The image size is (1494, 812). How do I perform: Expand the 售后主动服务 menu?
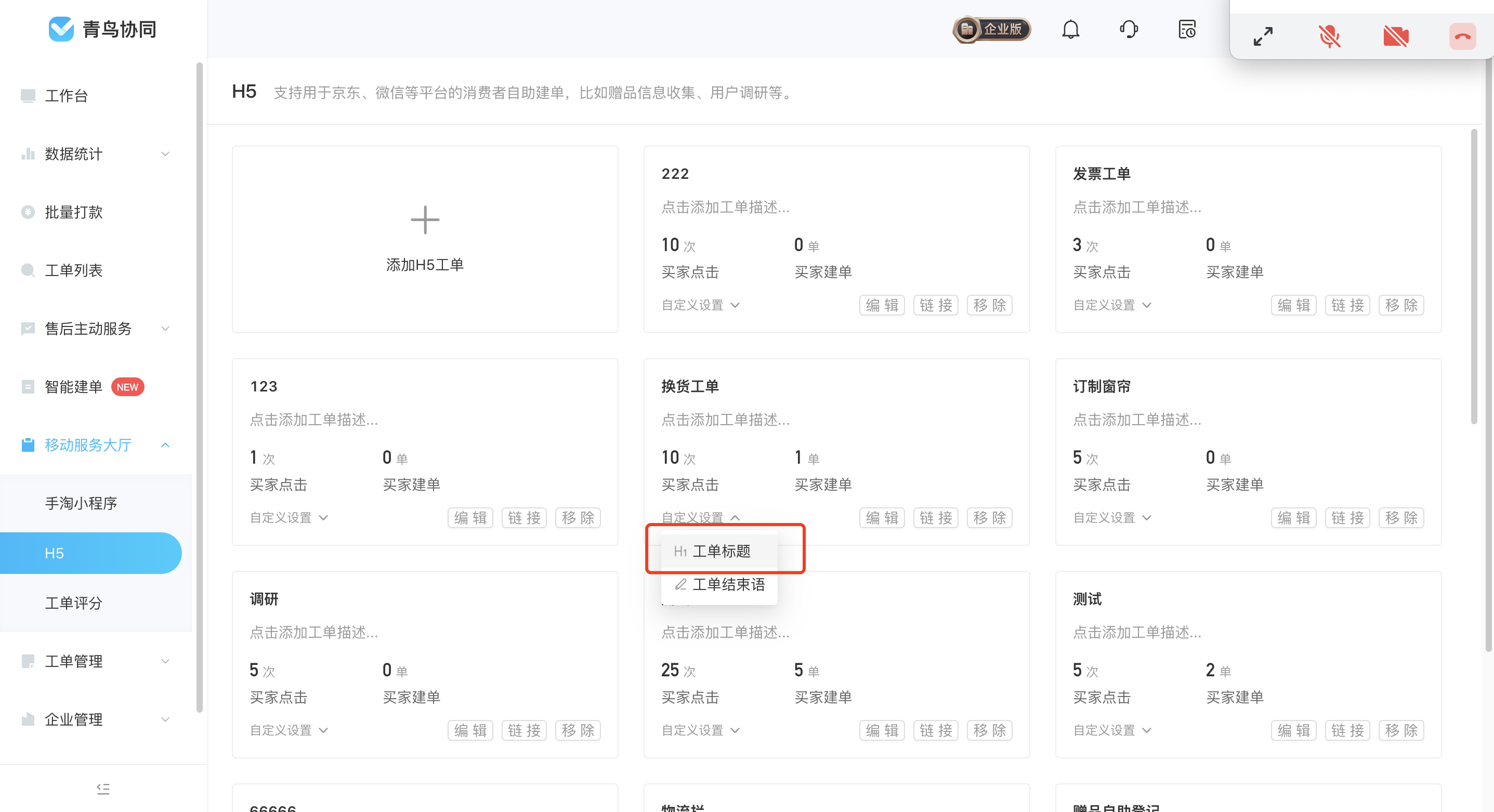[x=96, y=329]
